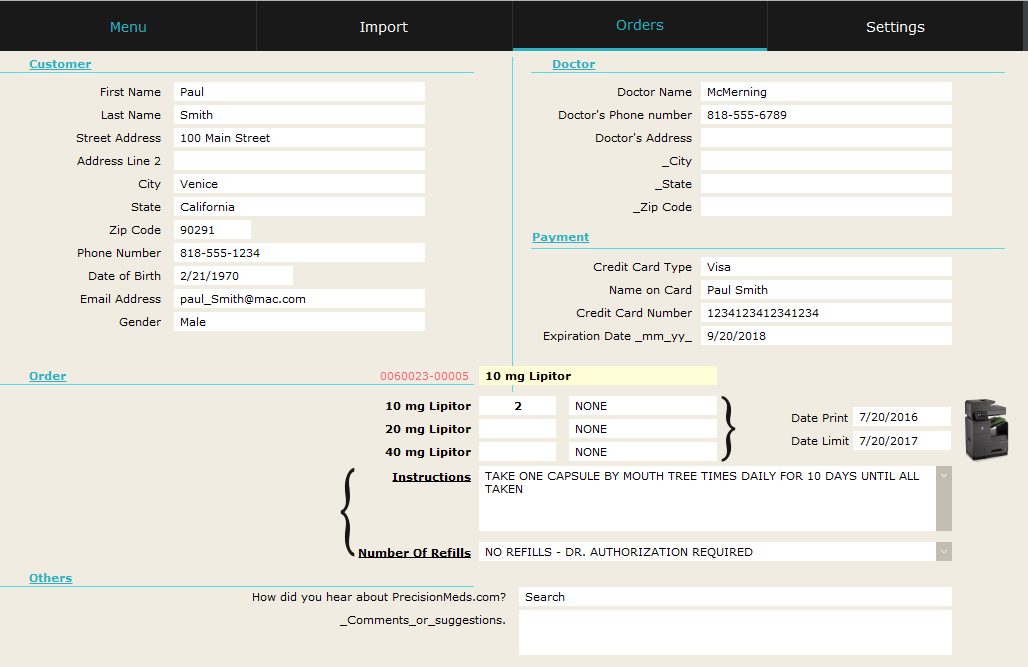
Task: Click empty 40 mg Lipitor quantity field
Action: click(517, 452)
